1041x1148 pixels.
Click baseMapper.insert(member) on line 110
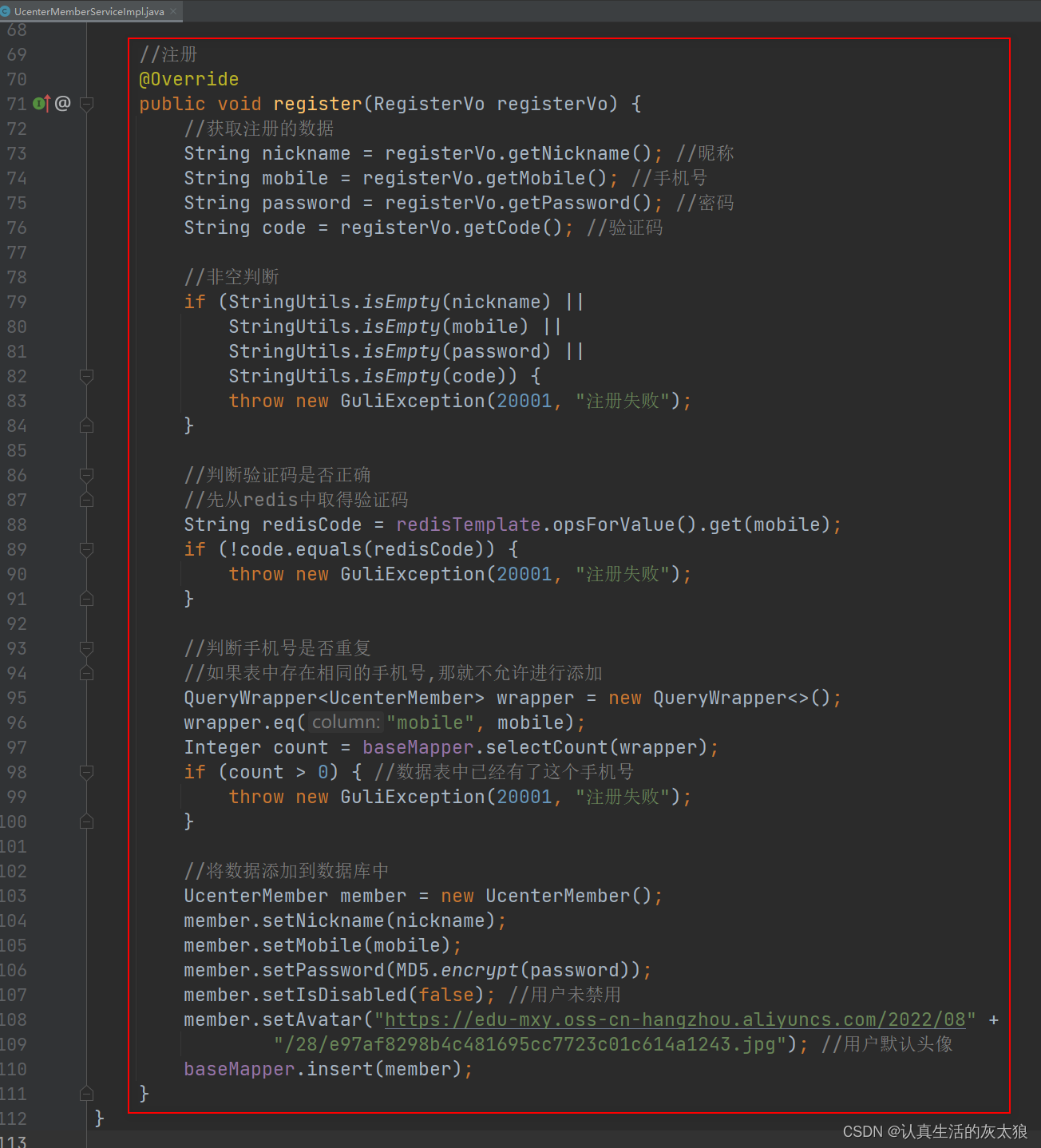click(x=323, y=1069)
